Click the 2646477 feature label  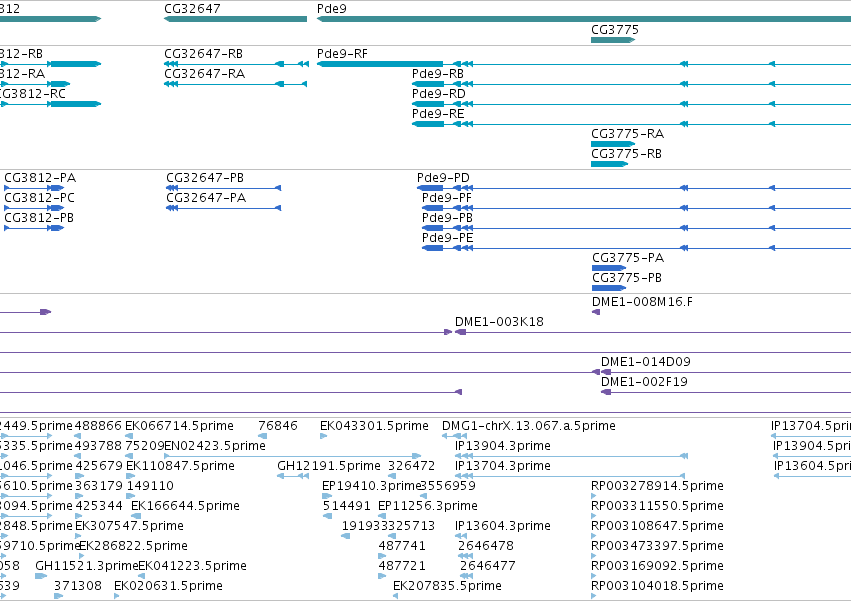(x=488, y=566)
